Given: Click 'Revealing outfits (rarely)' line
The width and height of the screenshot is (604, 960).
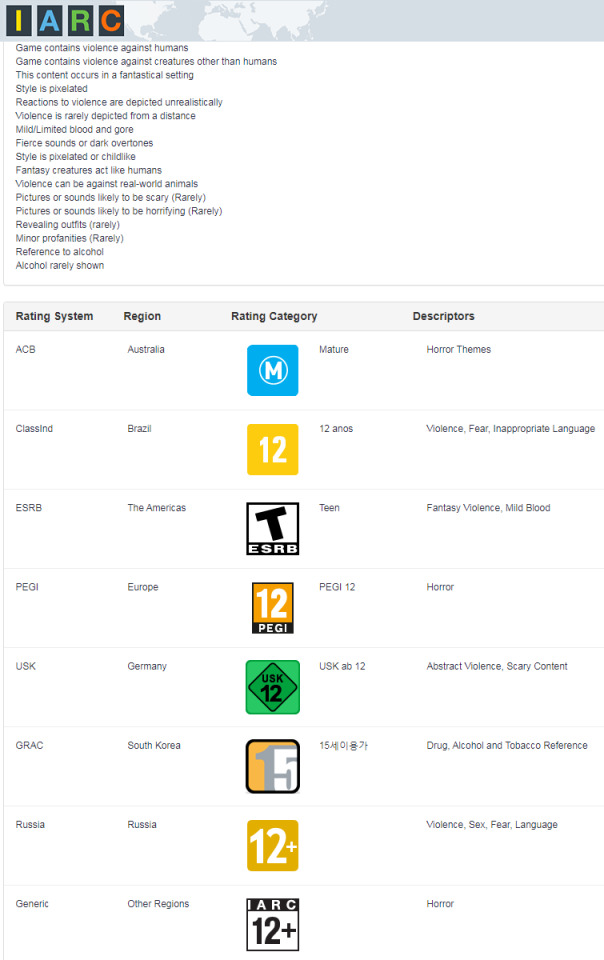Looking at the screenshot, I should (x=67, y=225).
